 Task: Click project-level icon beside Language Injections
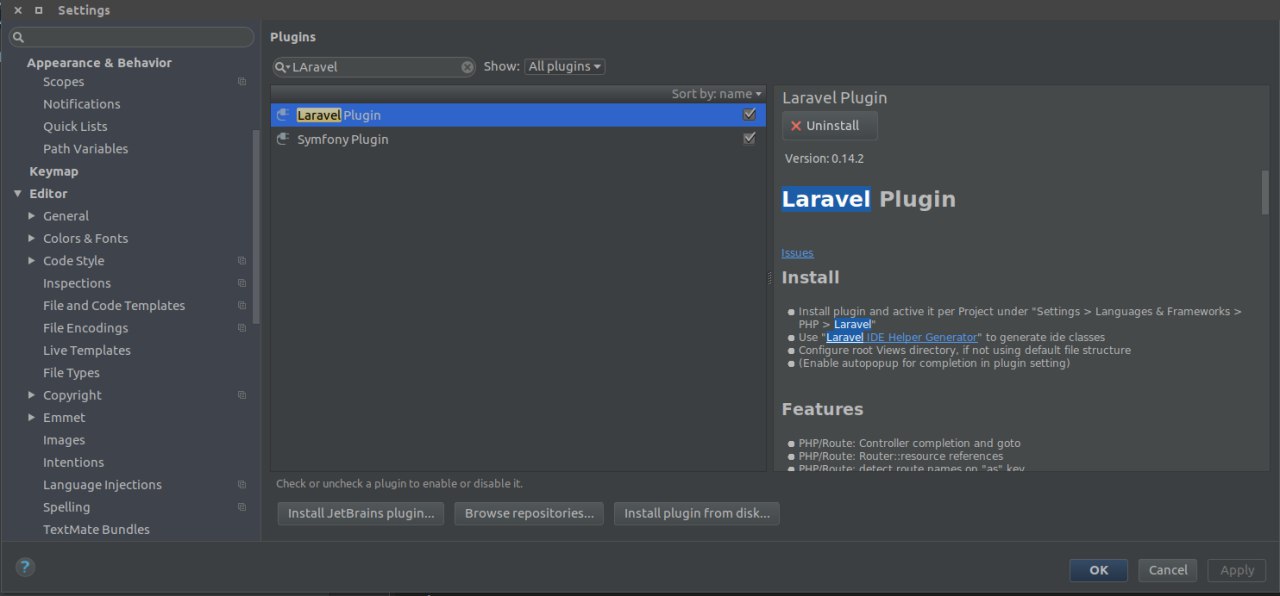pyautogui.click(x=242, y=485)
